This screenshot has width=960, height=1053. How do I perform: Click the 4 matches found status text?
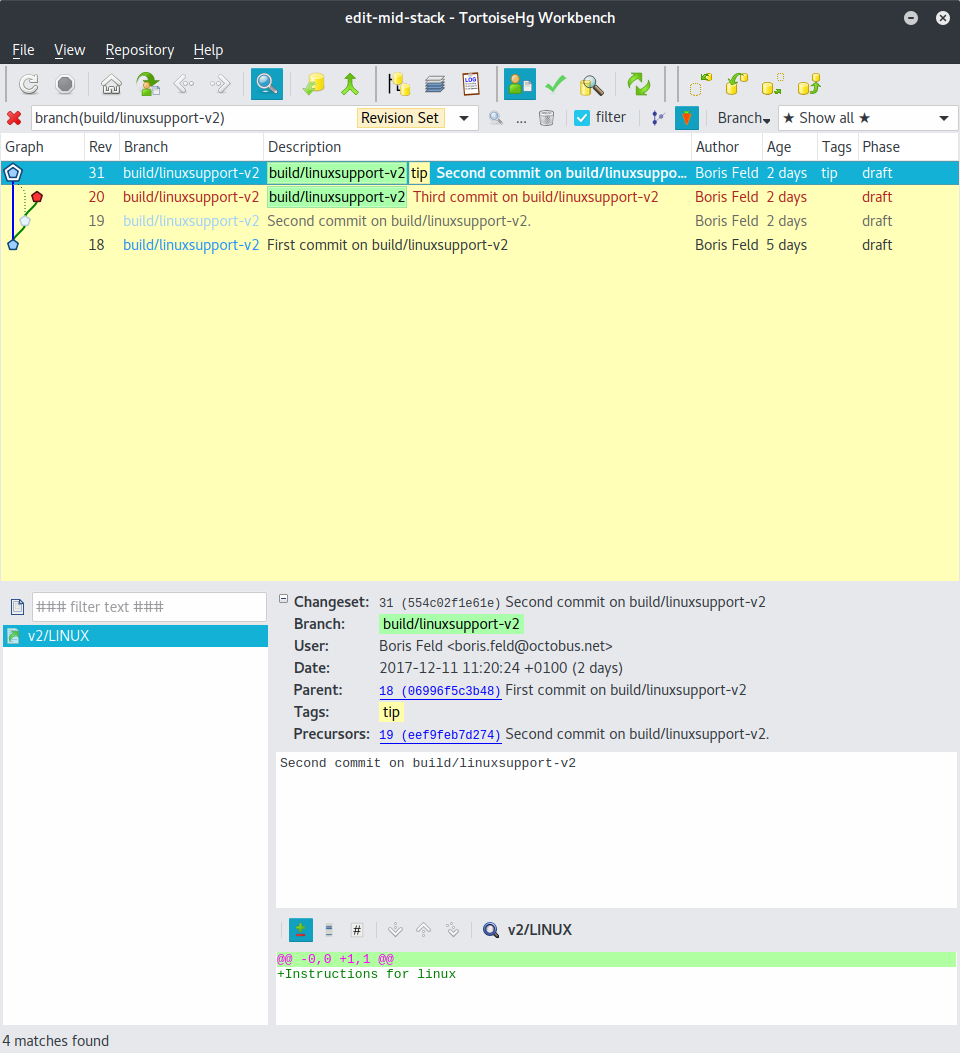(56, 1041)
